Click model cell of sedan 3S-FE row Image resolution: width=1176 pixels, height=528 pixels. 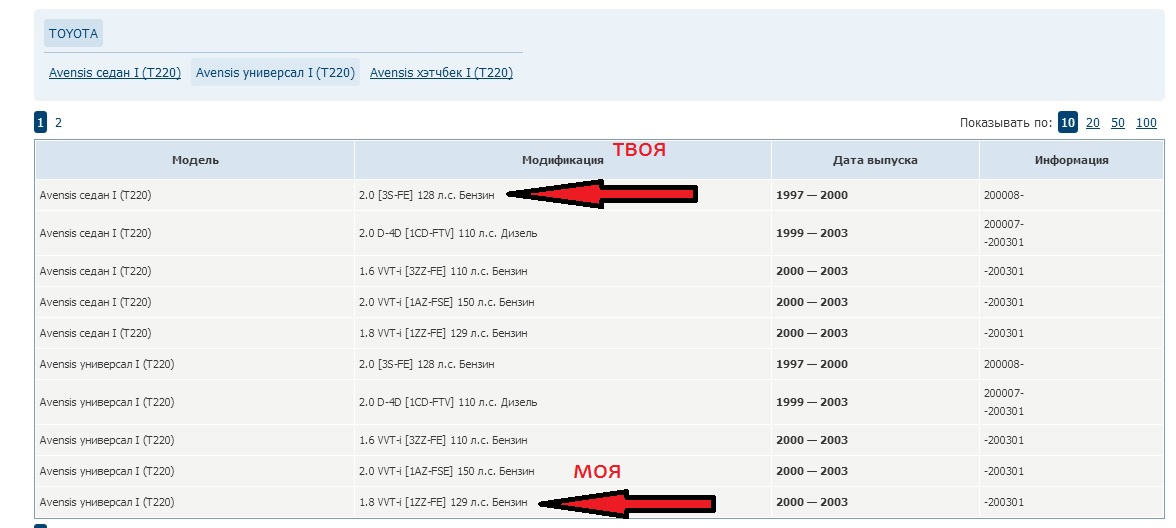click(95, 195)
